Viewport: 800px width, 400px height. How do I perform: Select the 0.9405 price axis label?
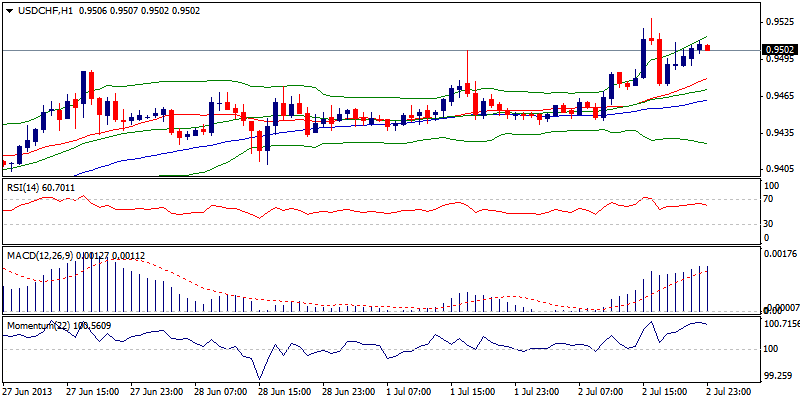tap(779, 171)
